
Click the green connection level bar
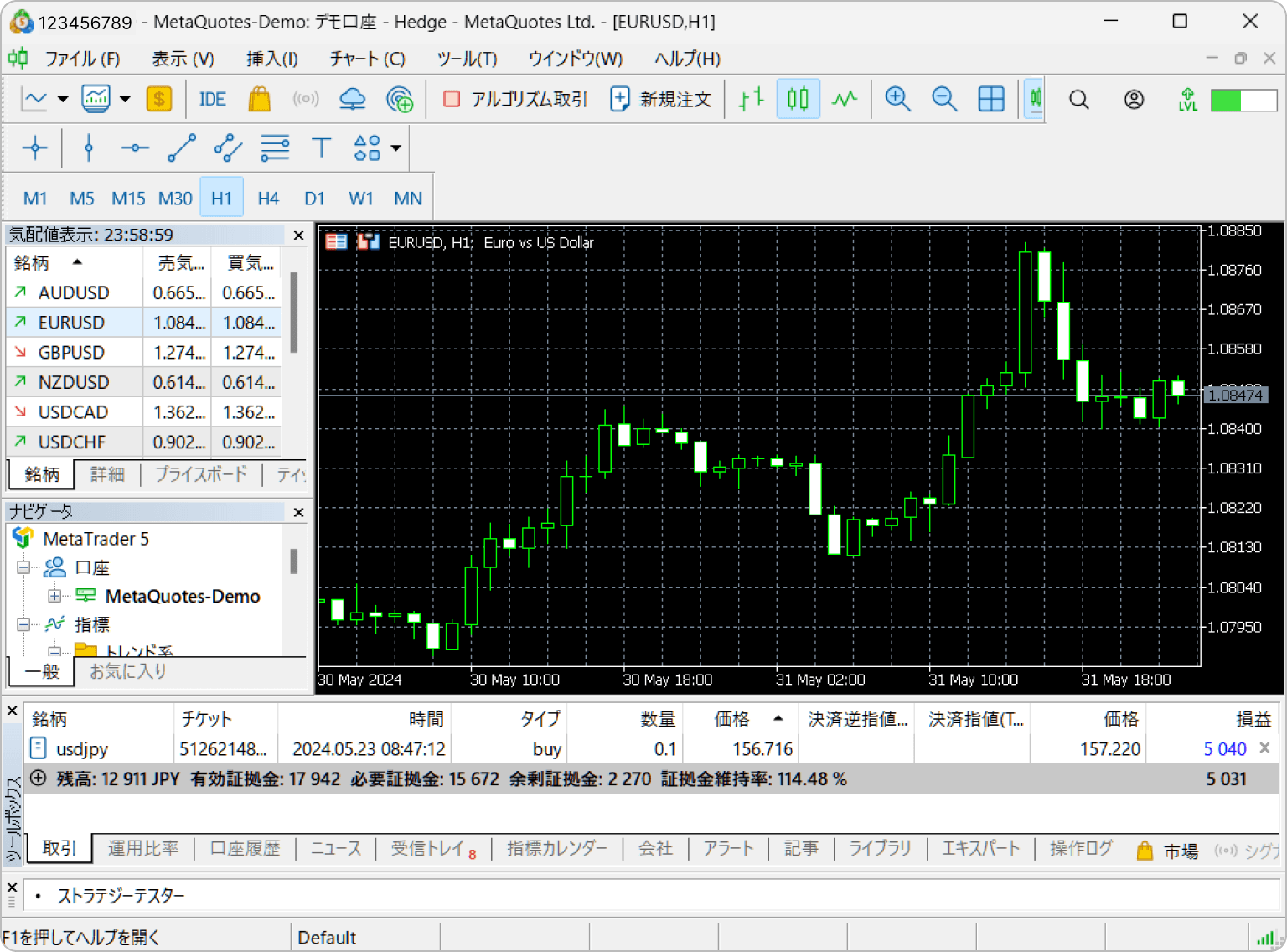(x=1243, y=100)
